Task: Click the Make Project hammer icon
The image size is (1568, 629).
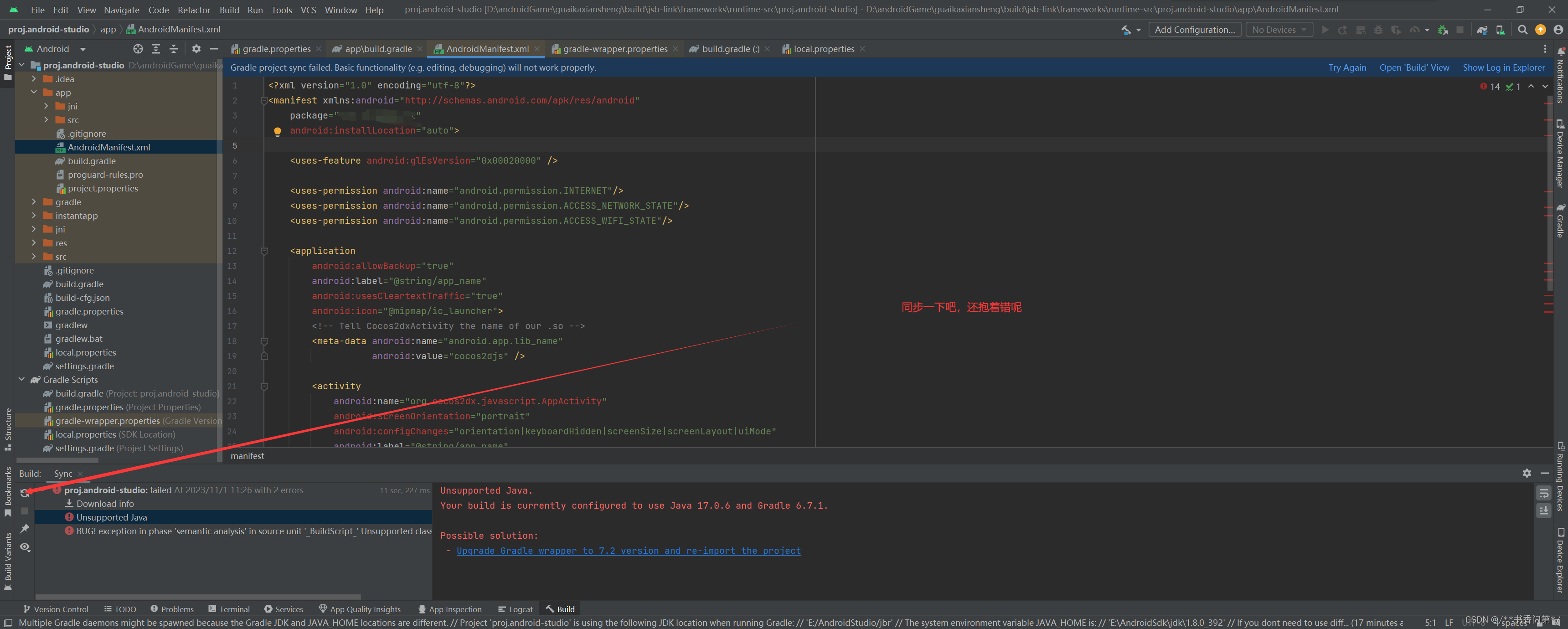Action: click(x=1127, y=30)
